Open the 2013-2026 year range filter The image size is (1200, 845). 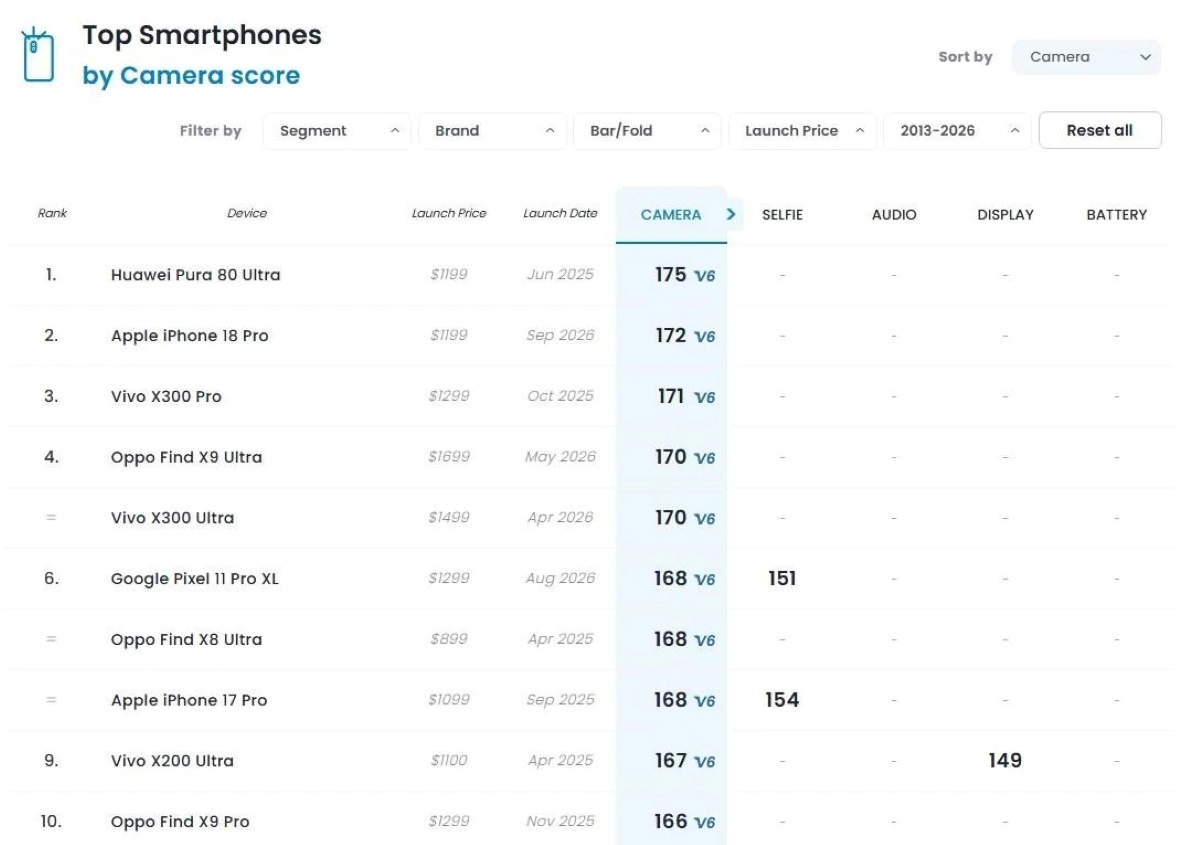point(957,131)
